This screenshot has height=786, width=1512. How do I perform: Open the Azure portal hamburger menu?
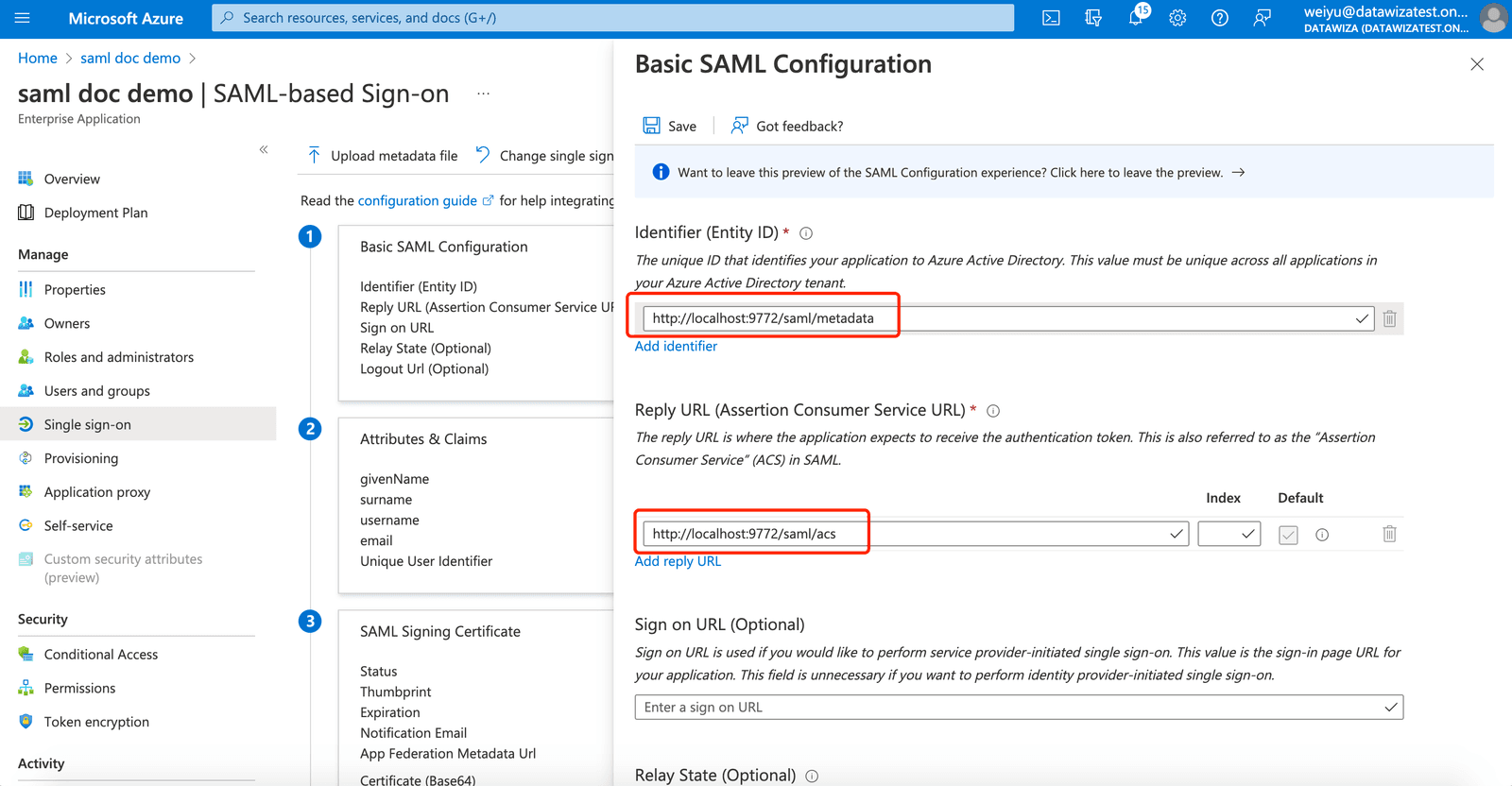(x=23, y=18)
